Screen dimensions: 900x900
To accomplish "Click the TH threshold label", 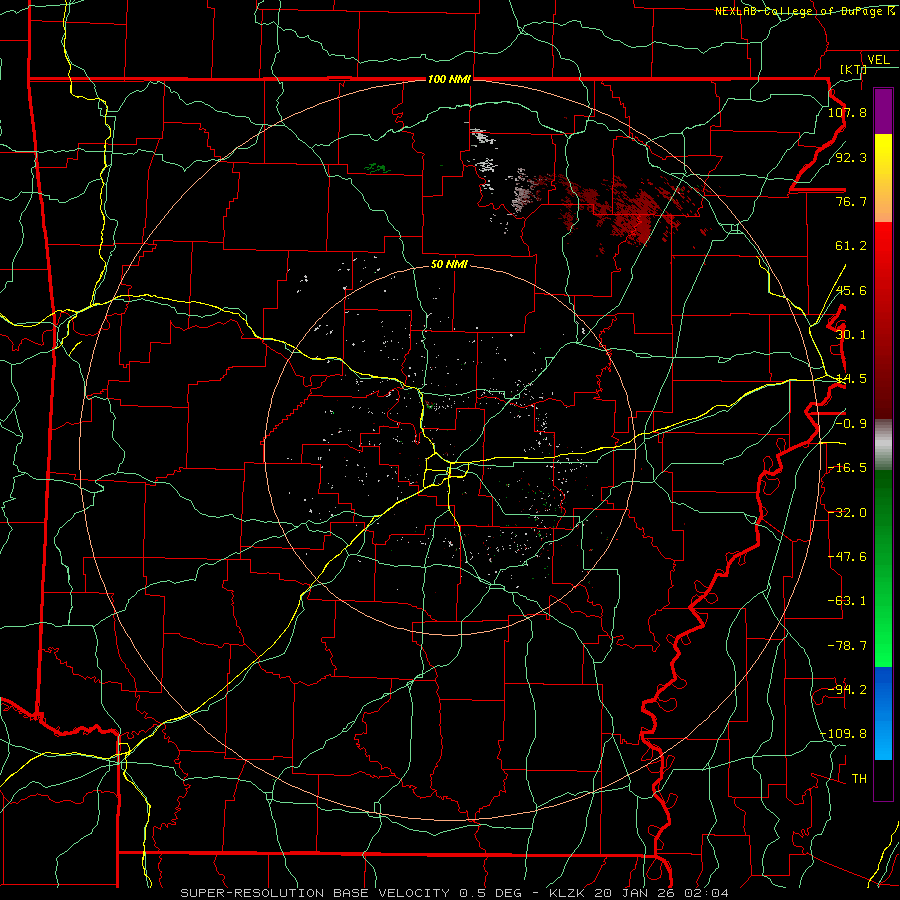I will point(859,779).
